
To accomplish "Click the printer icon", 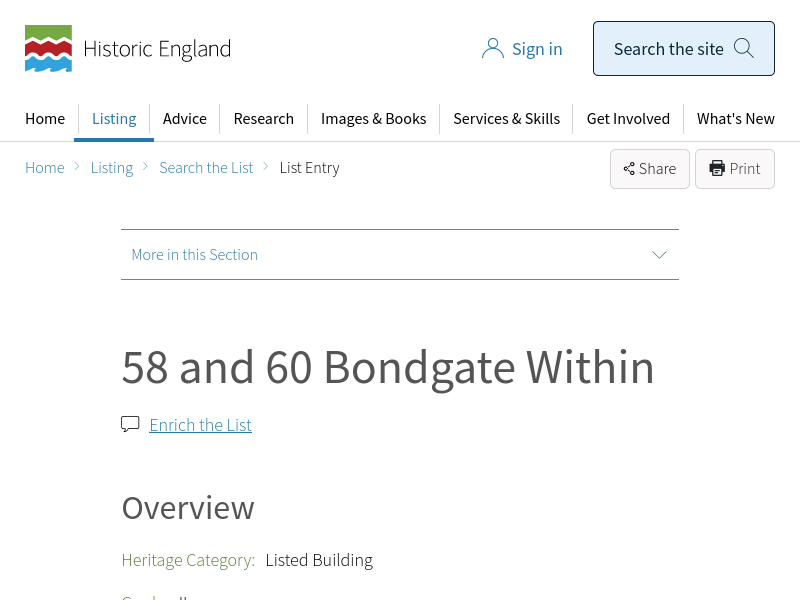I will point(717,169).
